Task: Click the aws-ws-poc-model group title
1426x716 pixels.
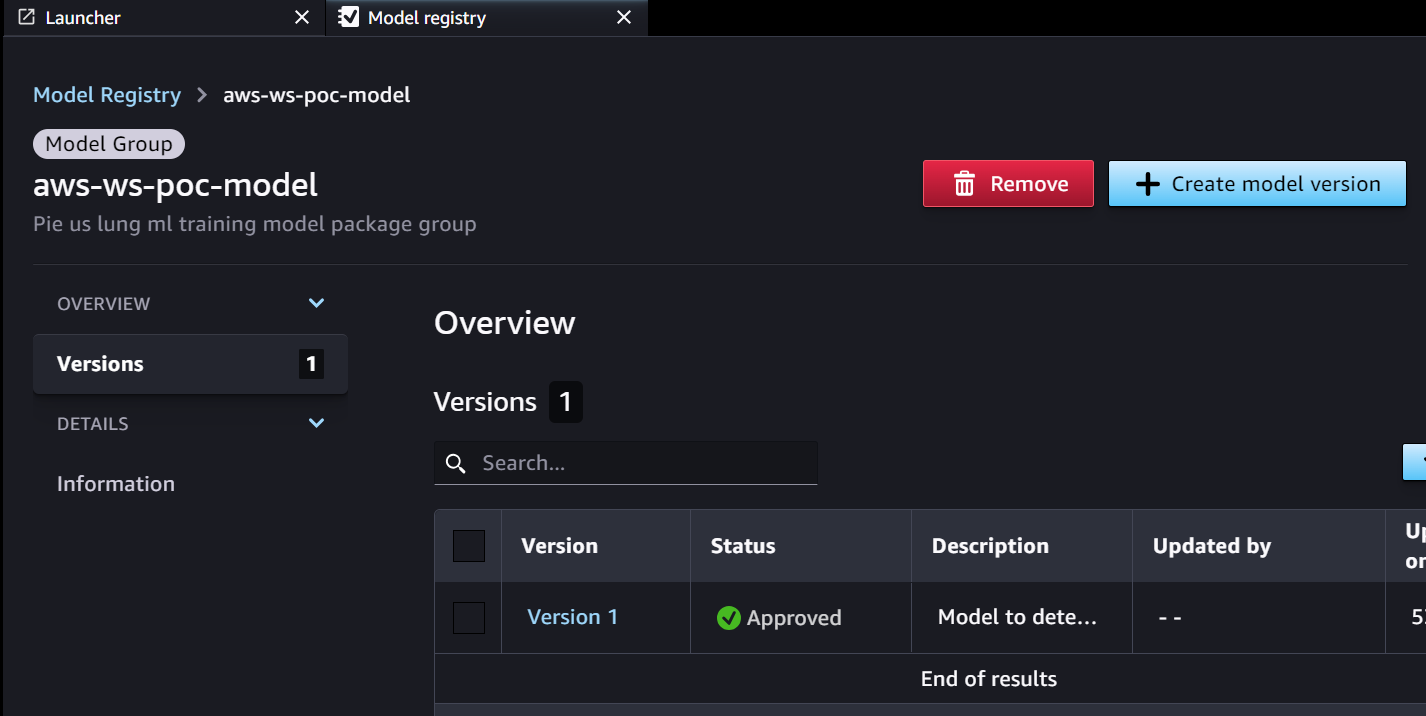Action: pyautogui.click(x=176, y=184)
